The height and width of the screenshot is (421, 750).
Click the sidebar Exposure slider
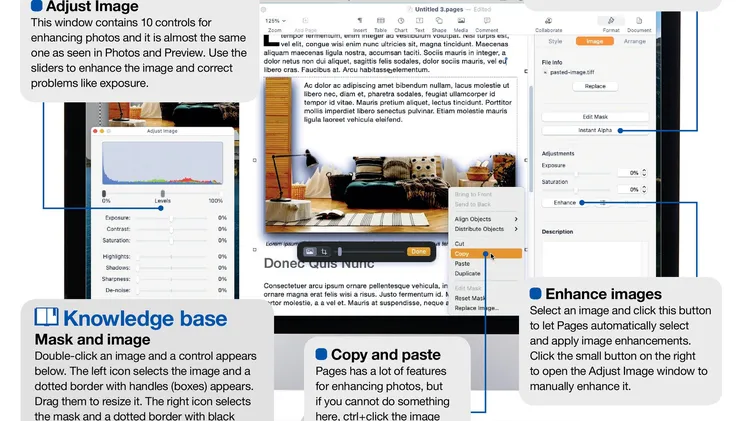click(577, 174)
